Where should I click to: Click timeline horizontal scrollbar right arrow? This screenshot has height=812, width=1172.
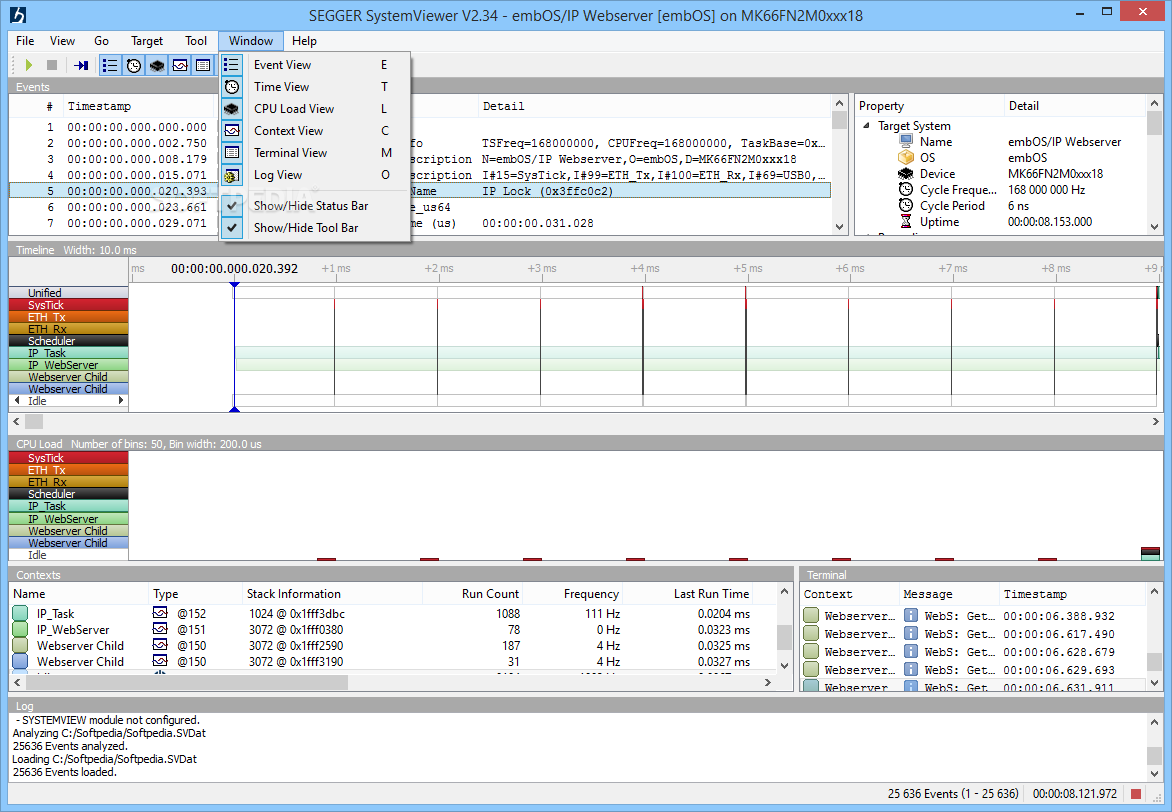(1156, 422)
